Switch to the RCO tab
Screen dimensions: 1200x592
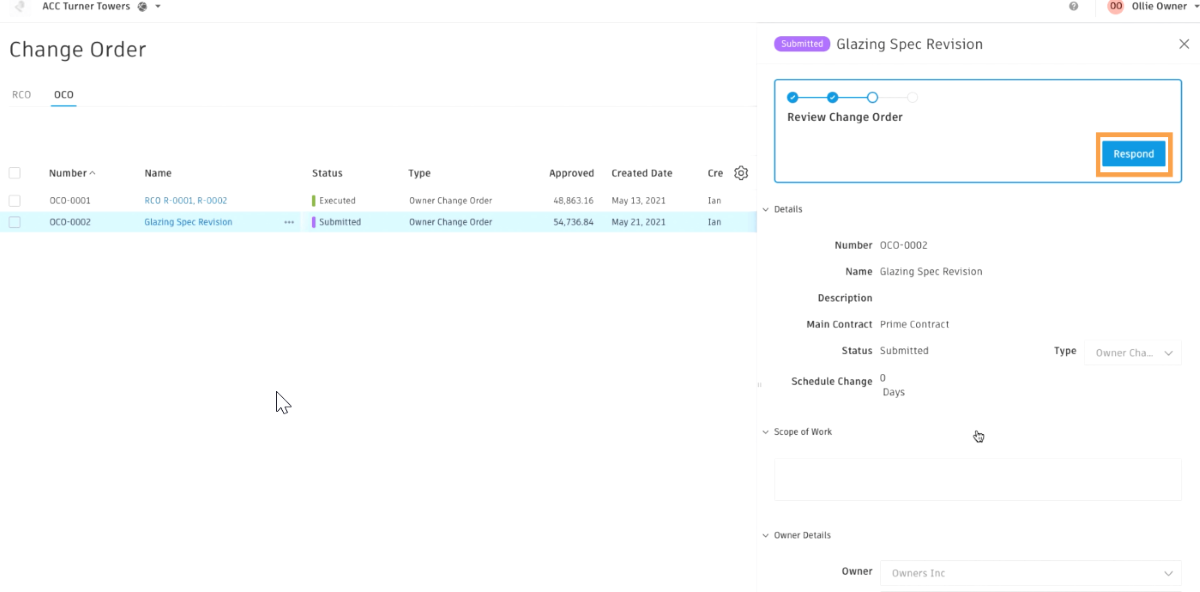click(22, 95)
